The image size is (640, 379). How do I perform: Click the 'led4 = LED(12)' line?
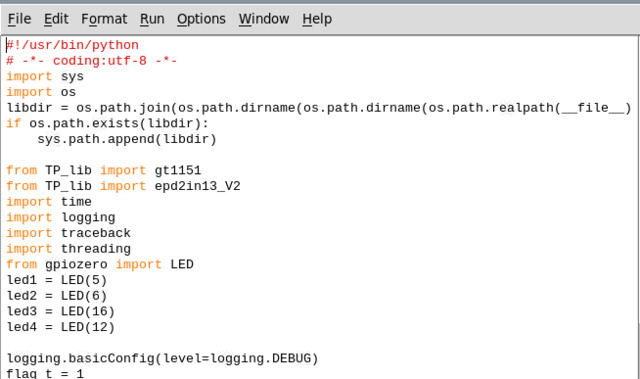(61, 327)
